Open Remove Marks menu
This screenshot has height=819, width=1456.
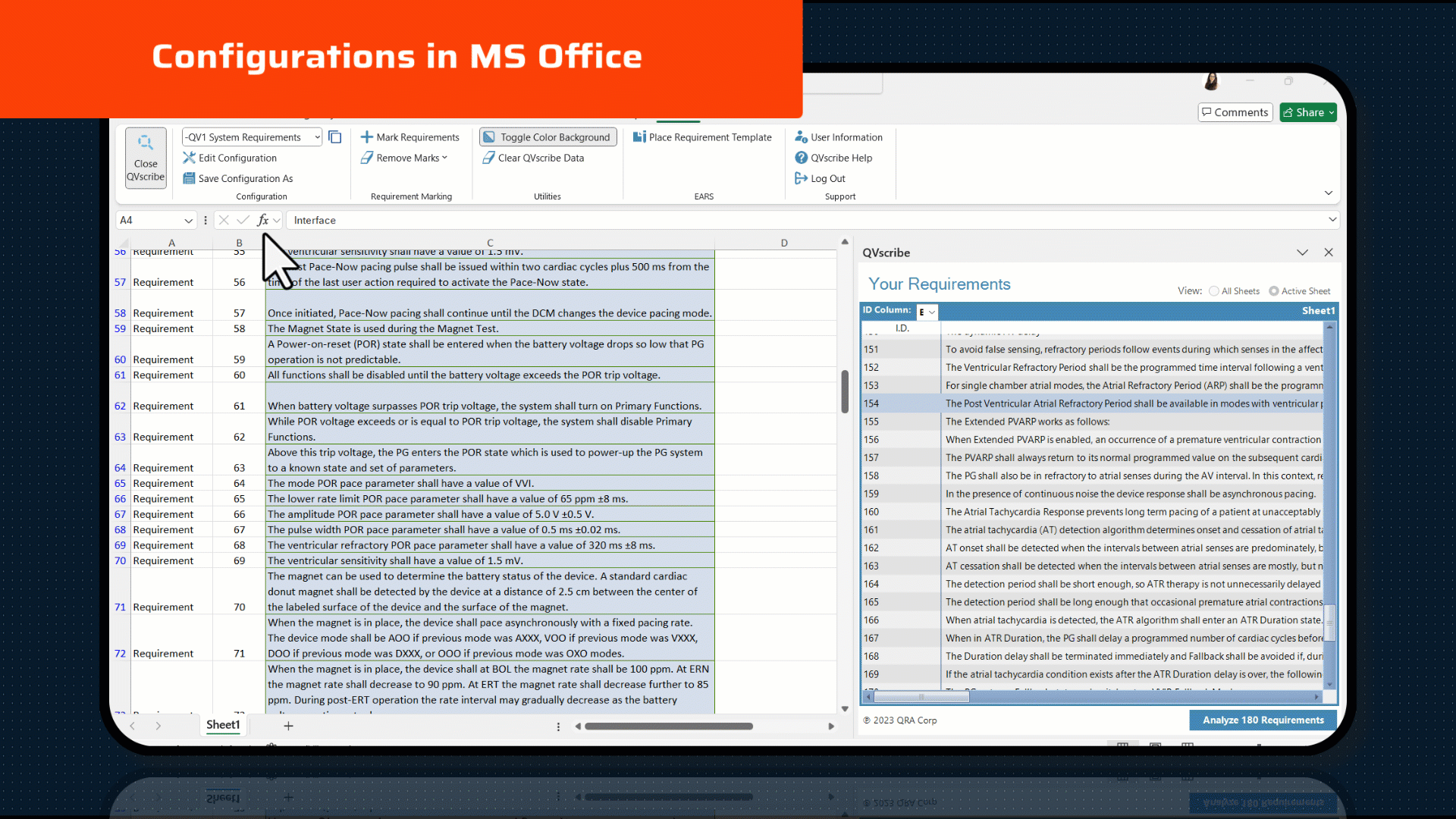404,158
